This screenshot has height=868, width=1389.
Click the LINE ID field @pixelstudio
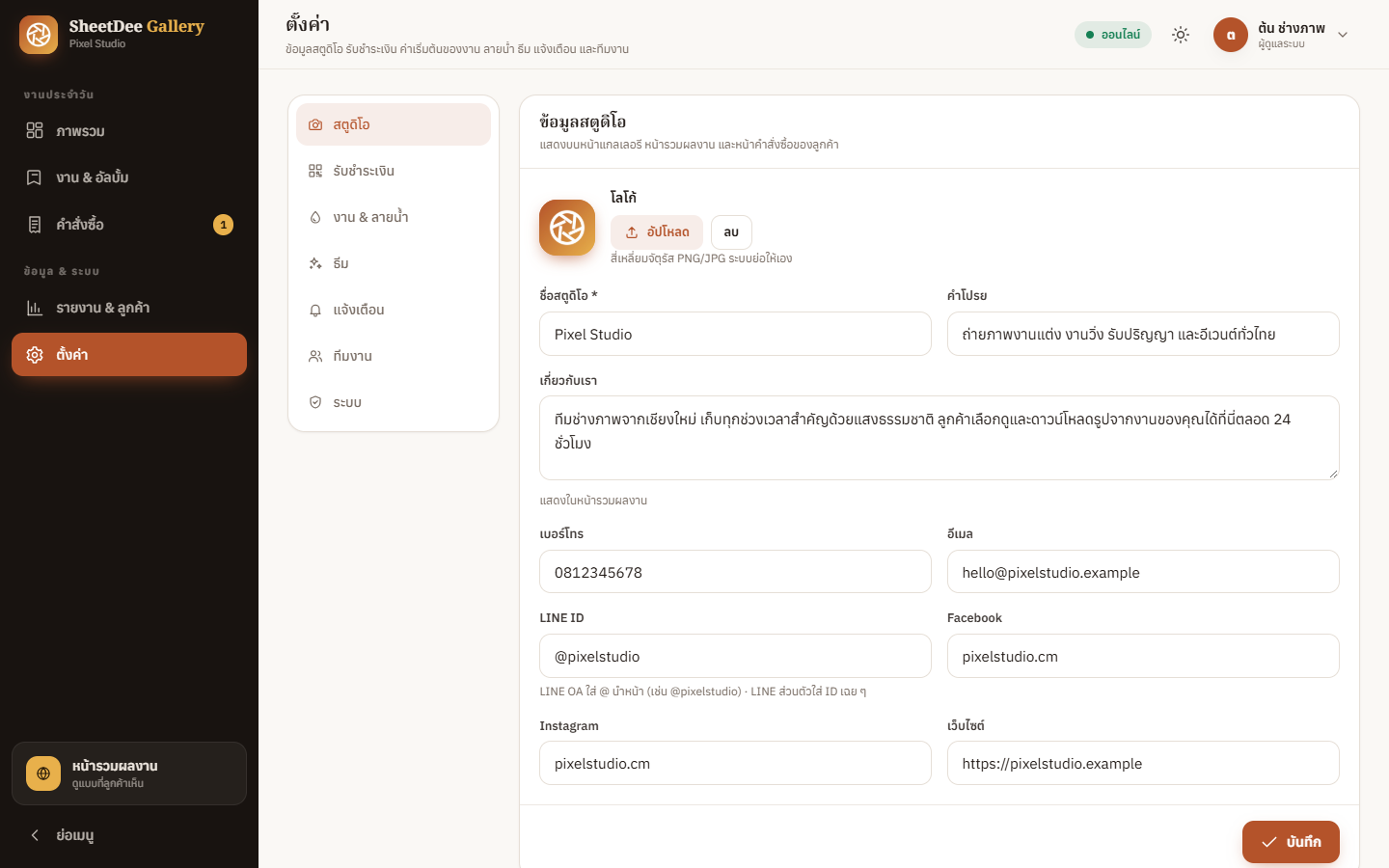pos(735,656)
